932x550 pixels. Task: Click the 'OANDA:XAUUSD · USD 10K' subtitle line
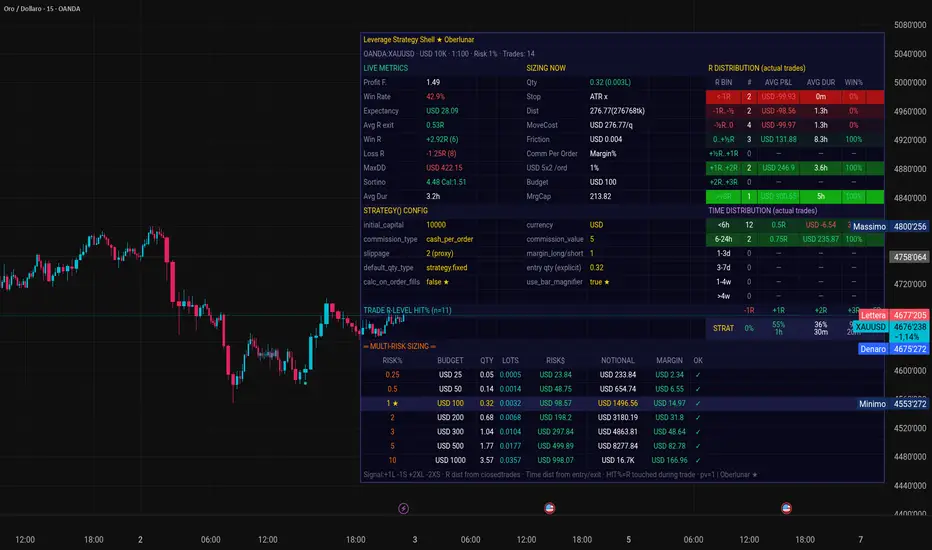coord(449,54)
